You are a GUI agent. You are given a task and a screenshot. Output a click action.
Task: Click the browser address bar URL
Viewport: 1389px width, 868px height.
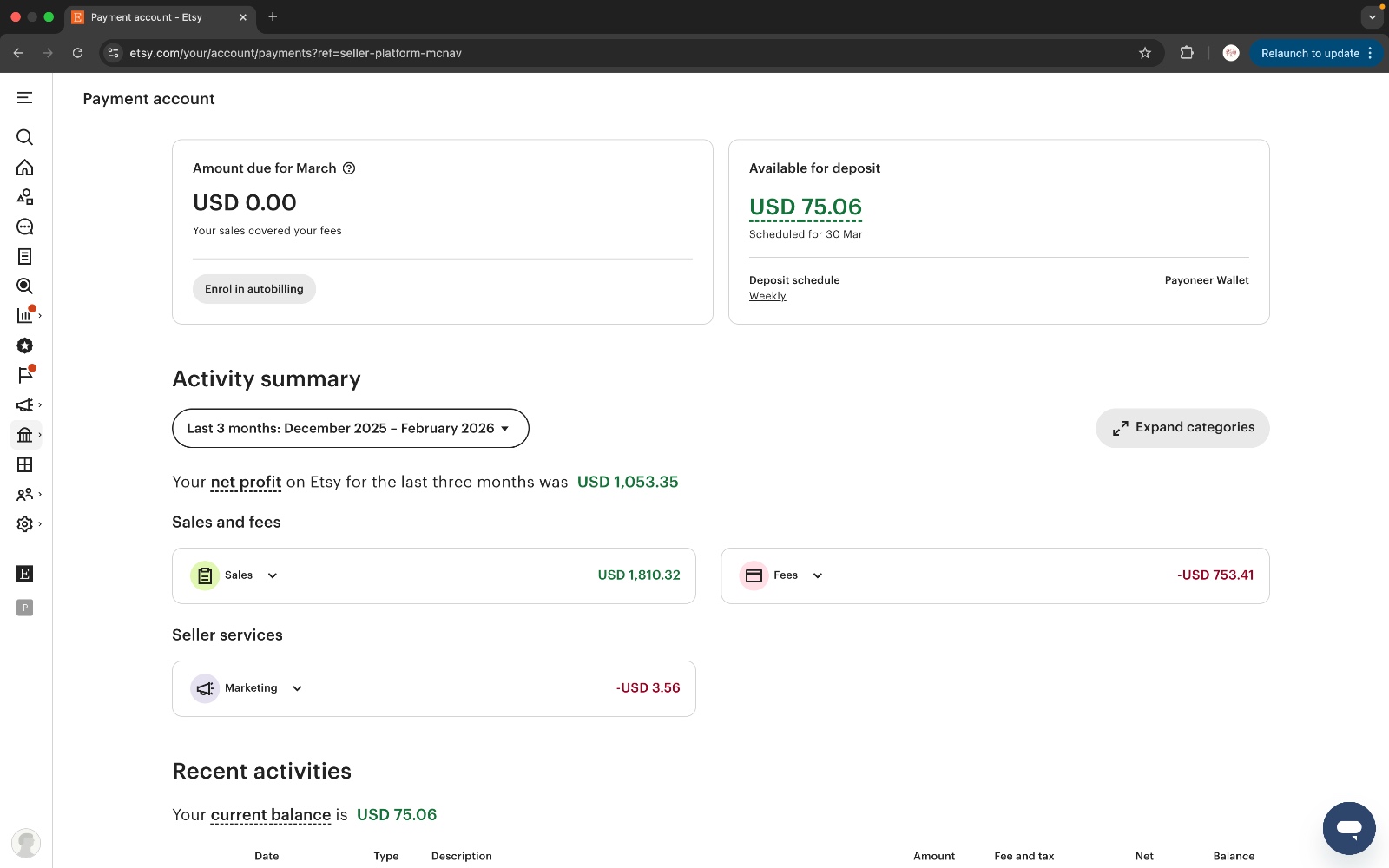295,53
